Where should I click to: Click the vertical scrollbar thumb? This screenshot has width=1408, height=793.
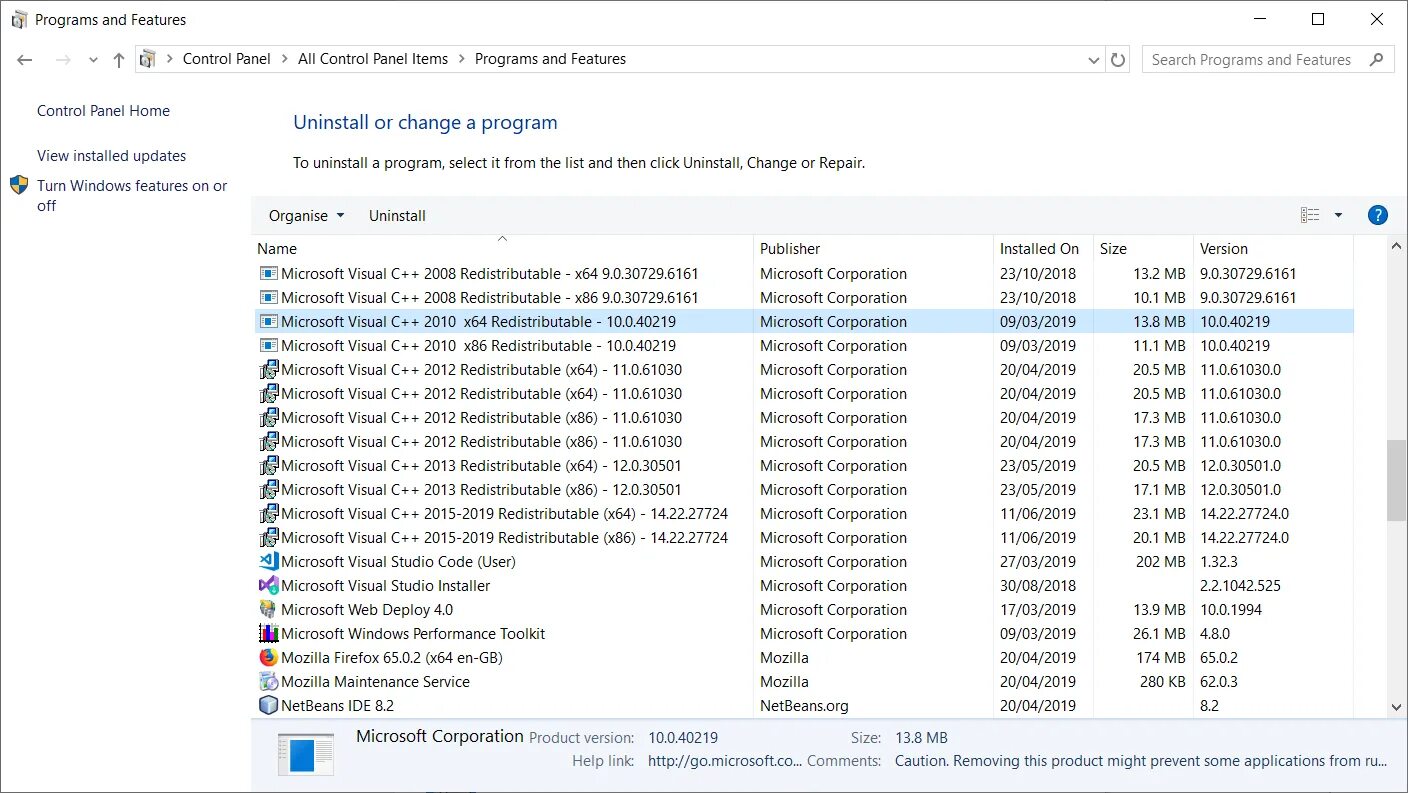(1397, 480)
